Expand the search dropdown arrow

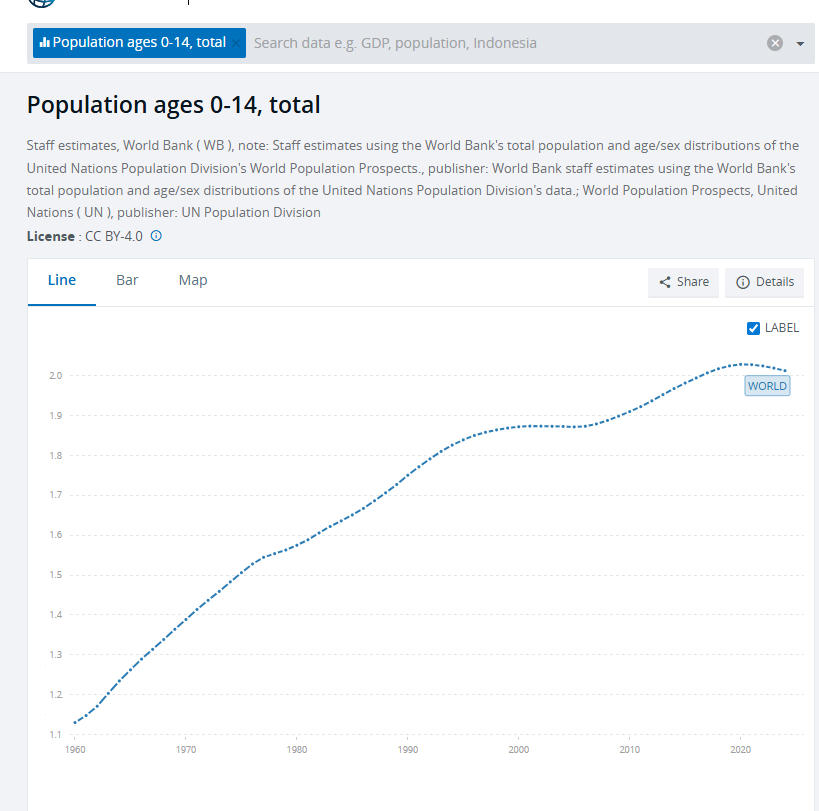(x=800, y=43)
